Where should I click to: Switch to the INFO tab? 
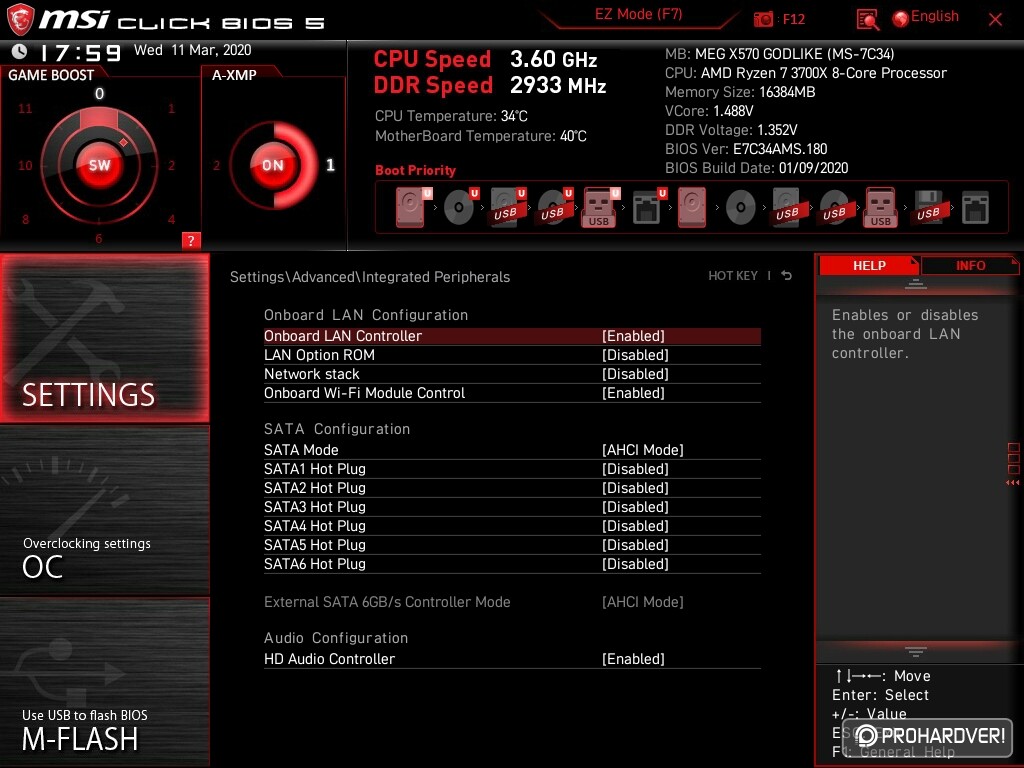pos(970,265)
